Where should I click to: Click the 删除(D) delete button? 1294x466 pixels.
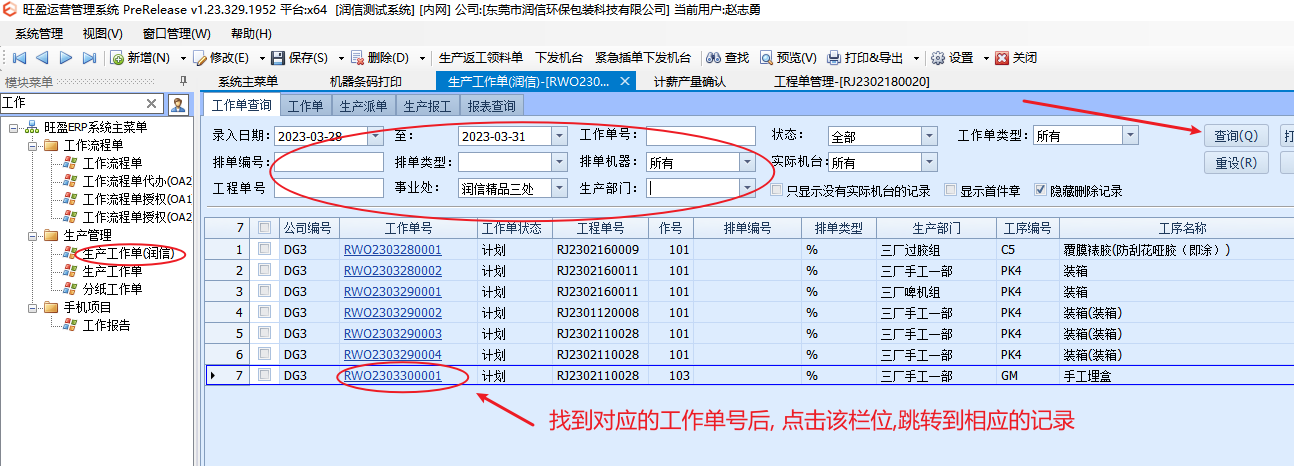coord(380,58)
